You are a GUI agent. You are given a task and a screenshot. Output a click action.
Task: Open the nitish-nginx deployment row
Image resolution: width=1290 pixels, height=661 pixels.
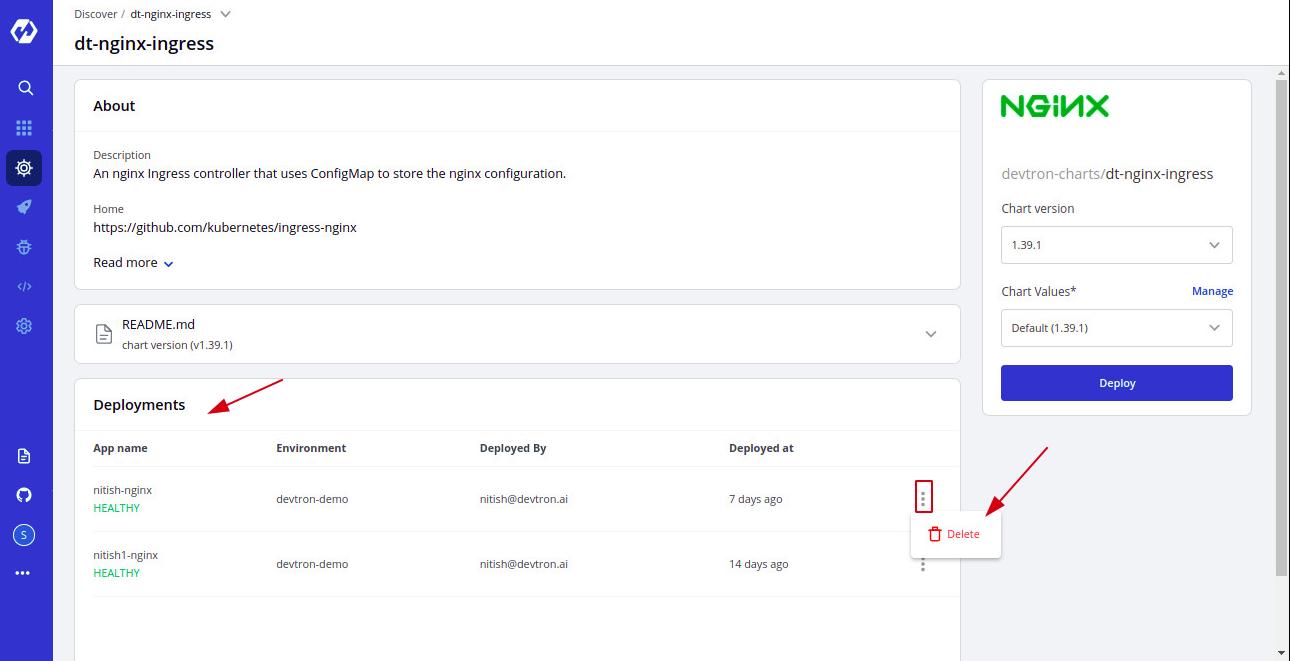(x=123, y=491)
